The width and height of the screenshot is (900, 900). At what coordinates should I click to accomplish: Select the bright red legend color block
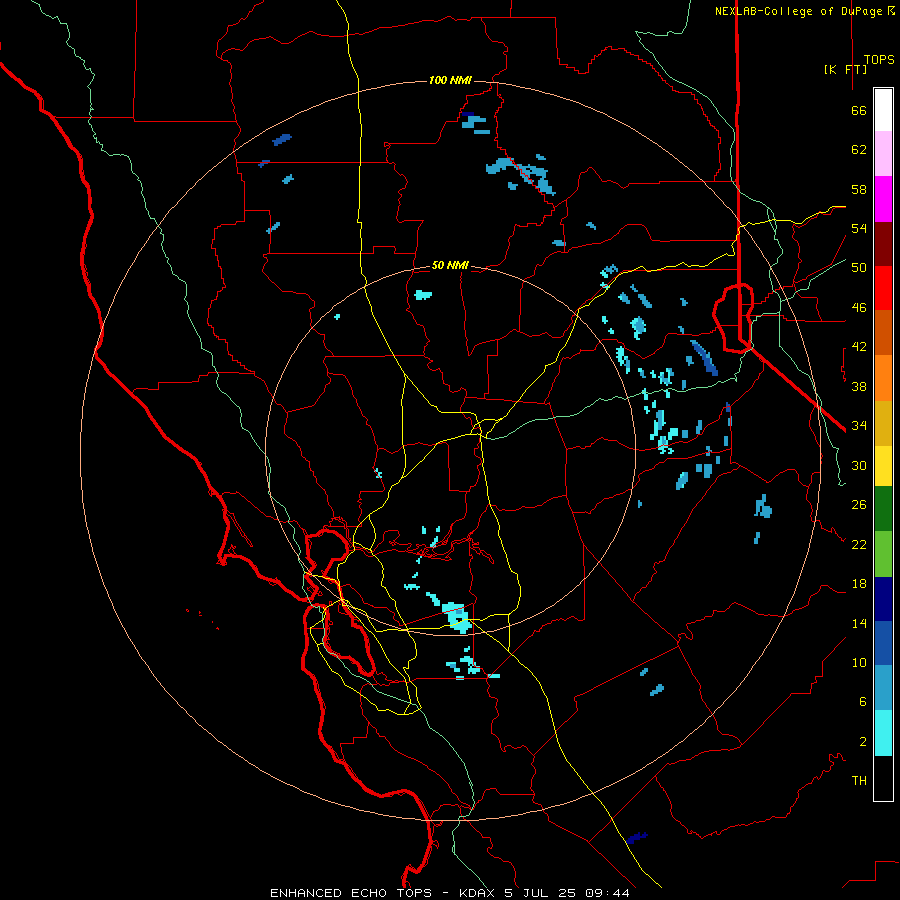coord(883,288)
